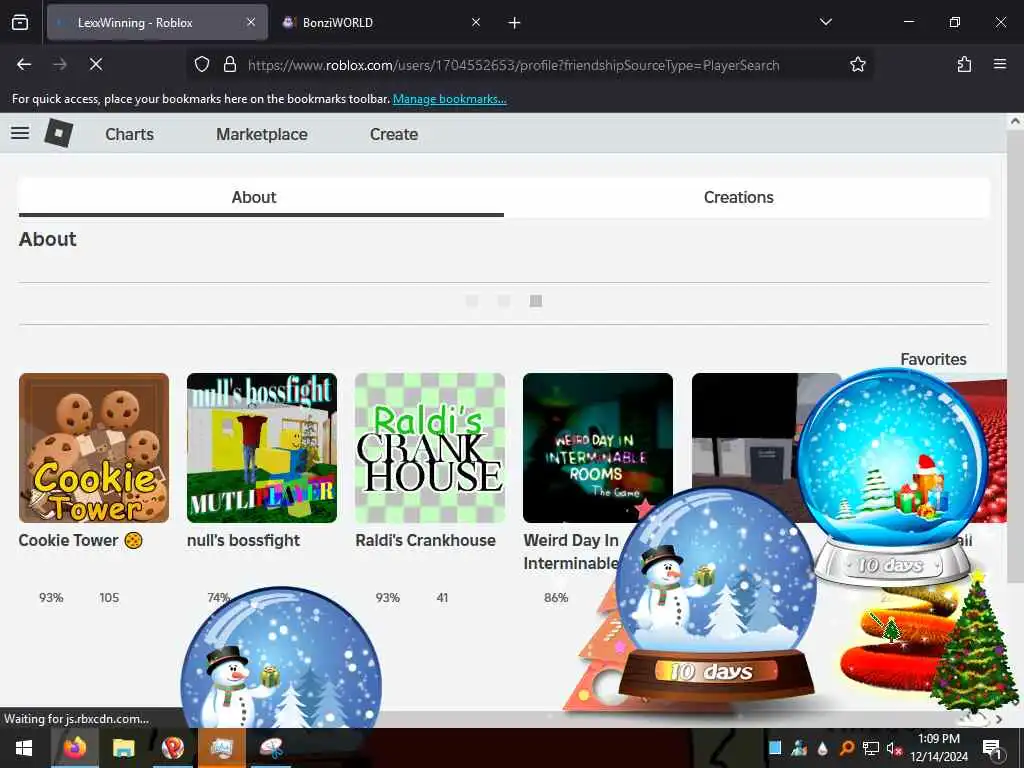Click the desktop Christmas tree widget

click(974, 643)
